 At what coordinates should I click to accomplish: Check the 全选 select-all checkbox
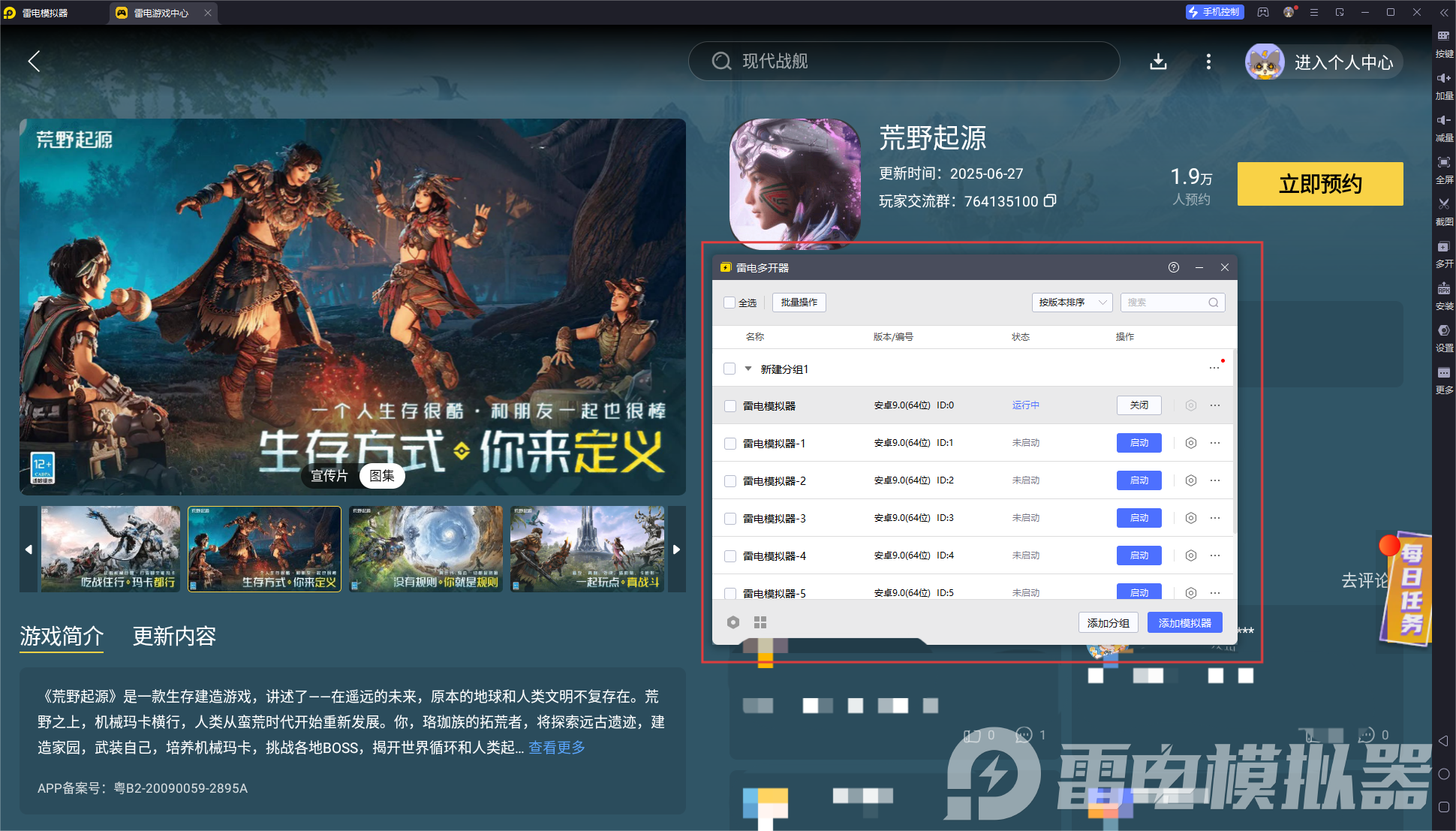point(730,303)
